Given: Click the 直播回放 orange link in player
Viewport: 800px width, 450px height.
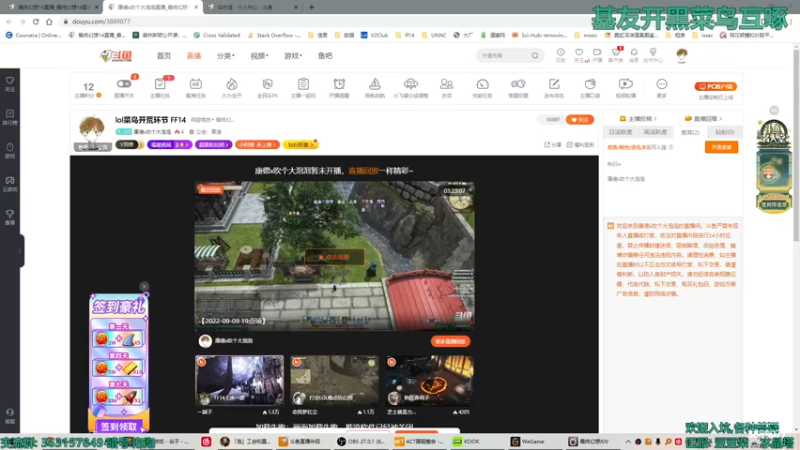Looking at the screenshot, I should click(x=363, y=170).
